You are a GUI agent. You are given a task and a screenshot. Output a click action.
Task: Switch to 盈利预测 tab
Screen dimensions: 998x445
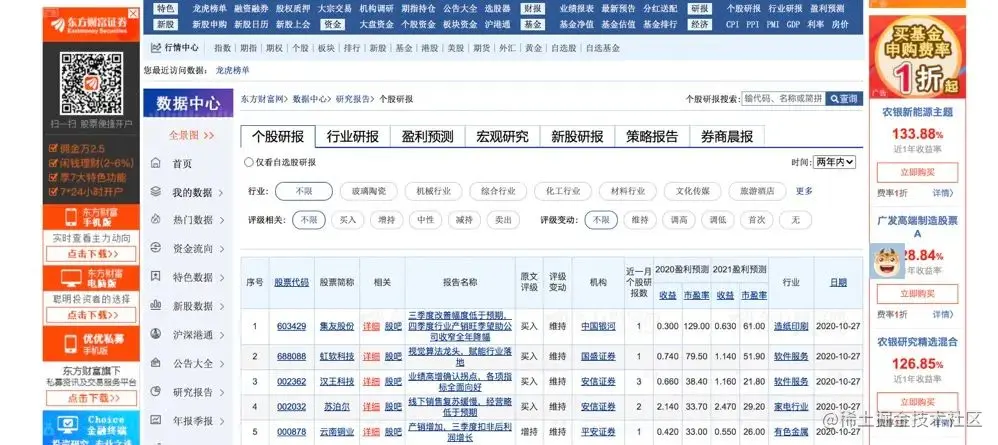tap(428, 136)
